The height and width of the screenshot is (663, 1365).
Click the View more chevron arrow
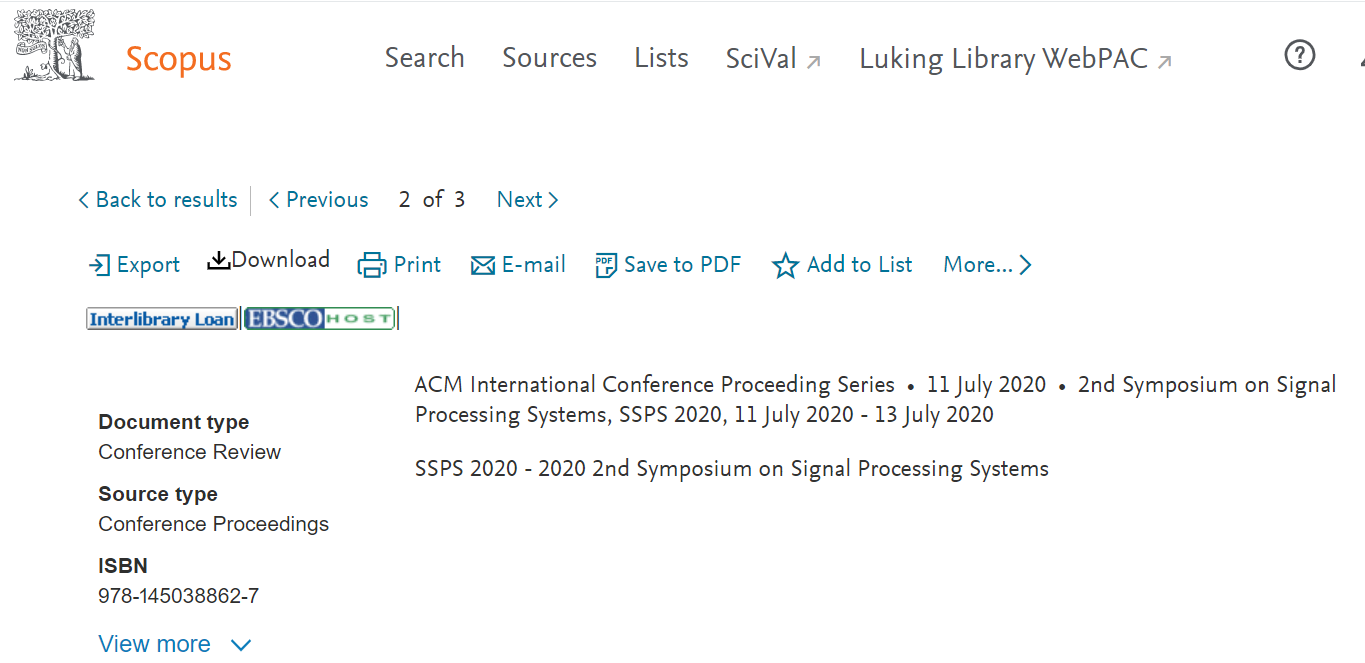pyautogui.click(x=241, y=645)
